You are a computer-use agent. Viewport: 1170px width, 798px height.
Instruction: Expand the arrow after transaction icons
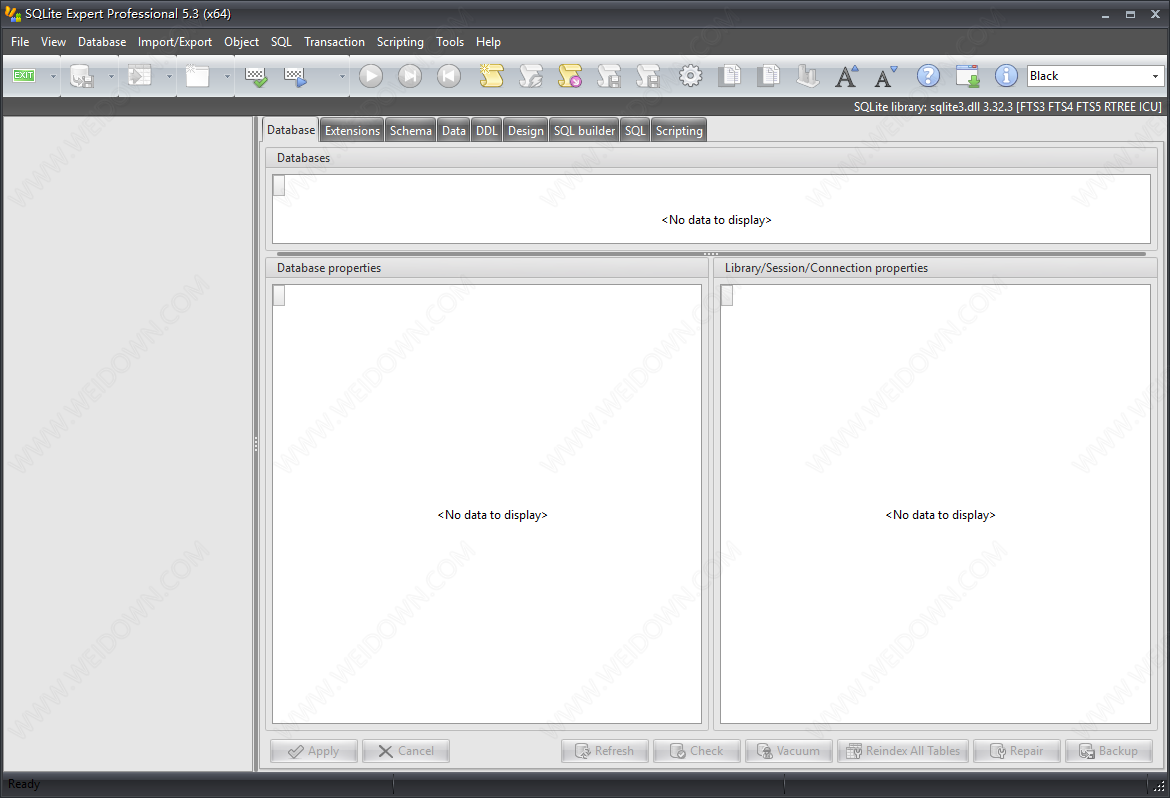pos(342,76)
